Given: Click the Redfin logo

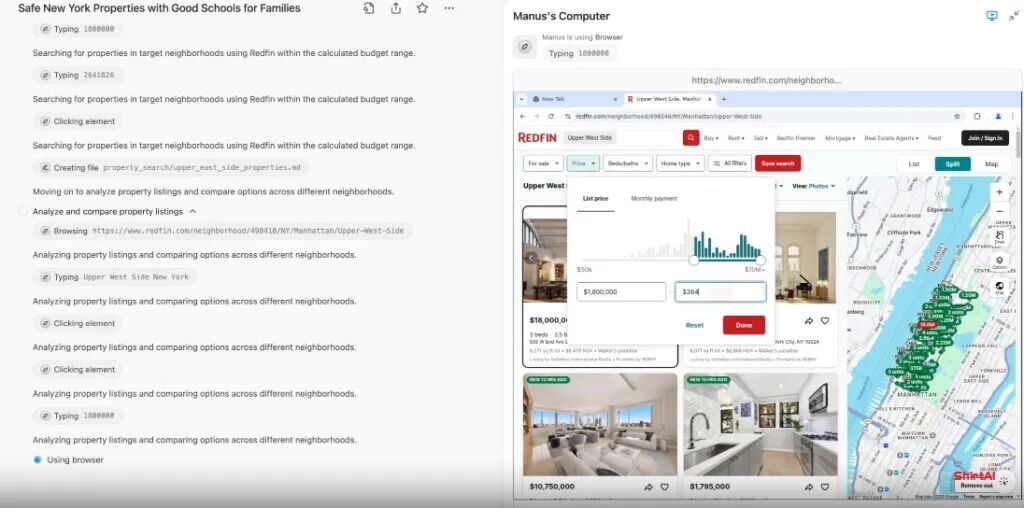Looking at the screenshot, I should tap(537, 138).
